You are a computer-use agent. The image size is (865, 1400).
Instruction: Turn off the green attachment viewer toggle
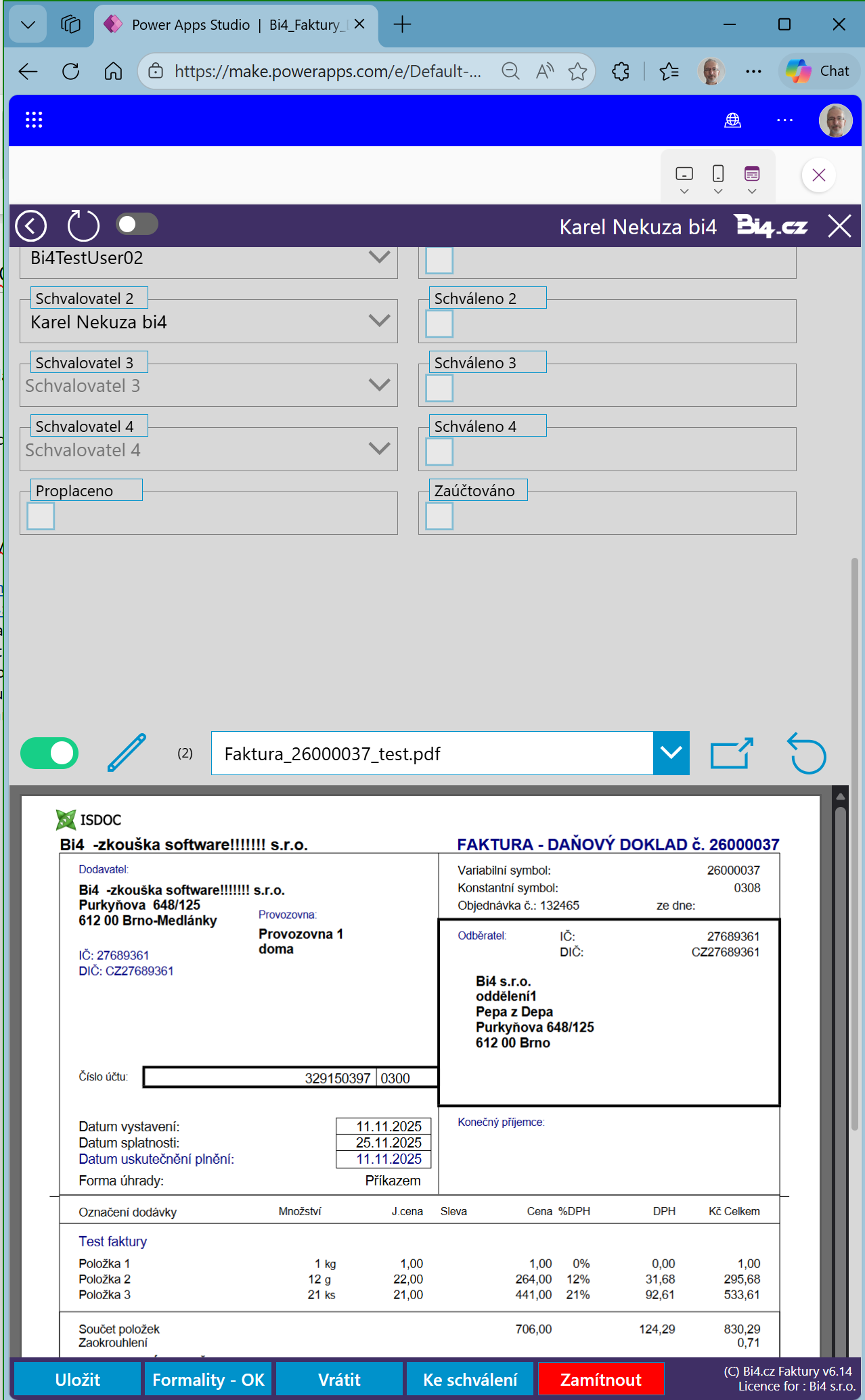[49, 753]
